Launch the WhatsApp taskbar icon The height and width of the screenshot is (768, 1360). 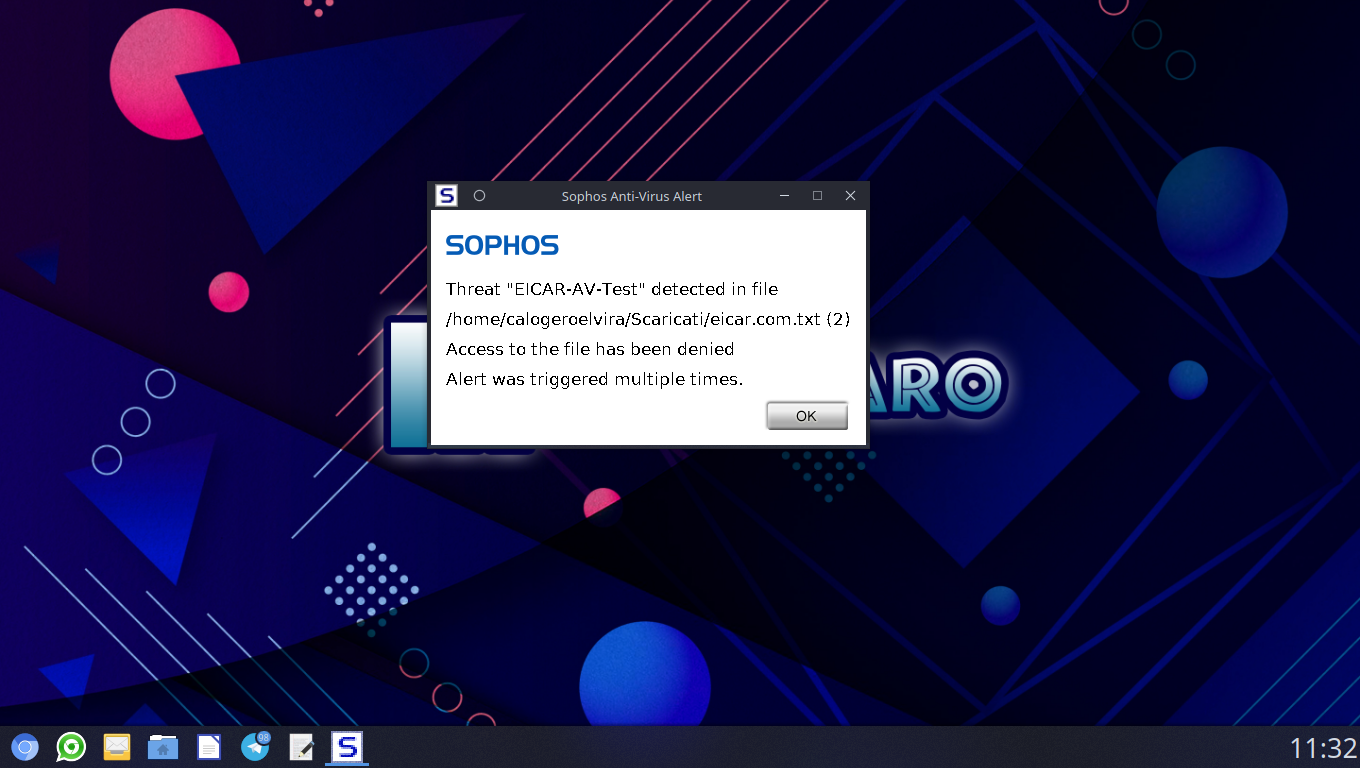pyautogui.click(x=71, y=747)
